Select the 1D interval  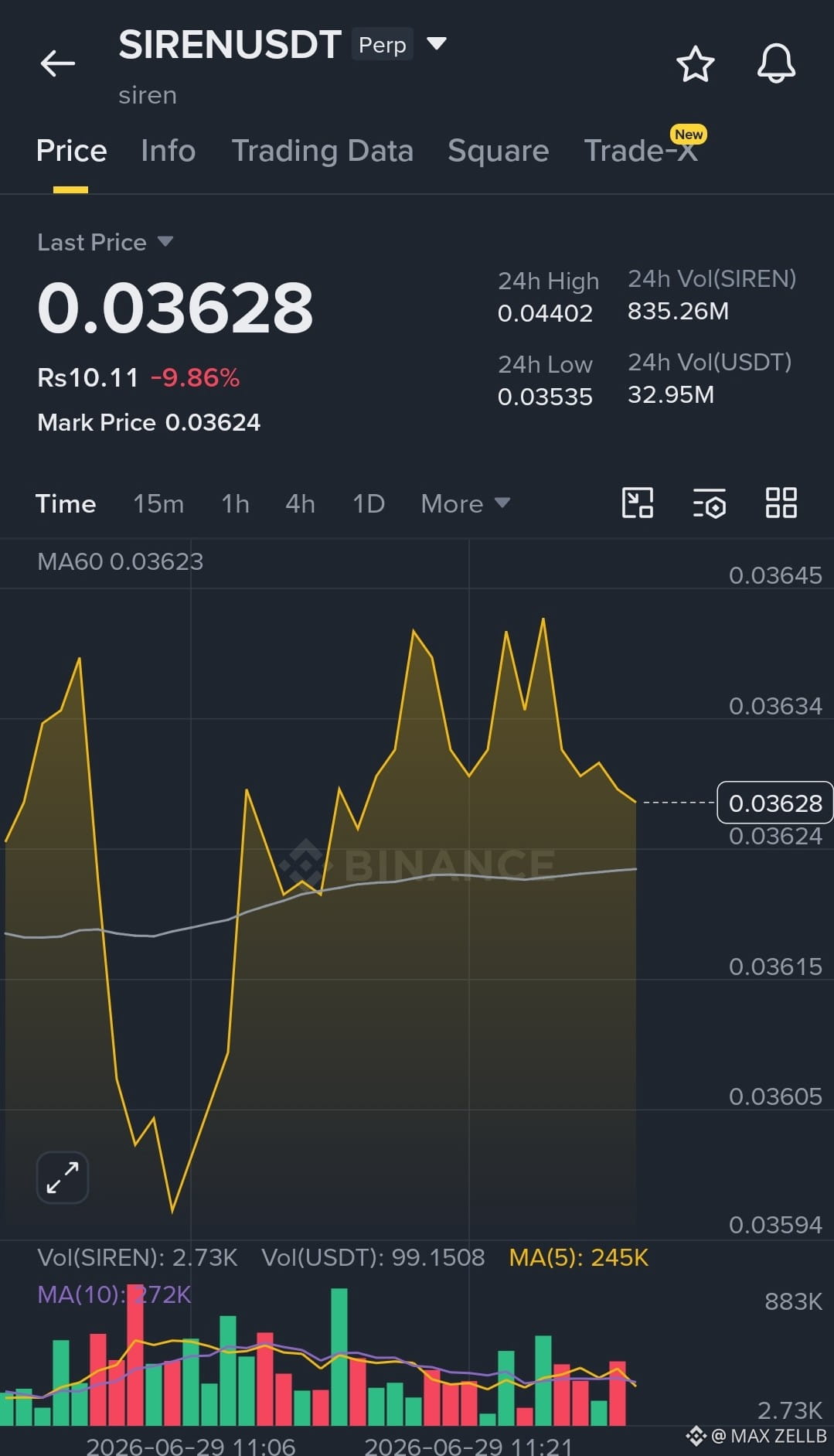369,503
